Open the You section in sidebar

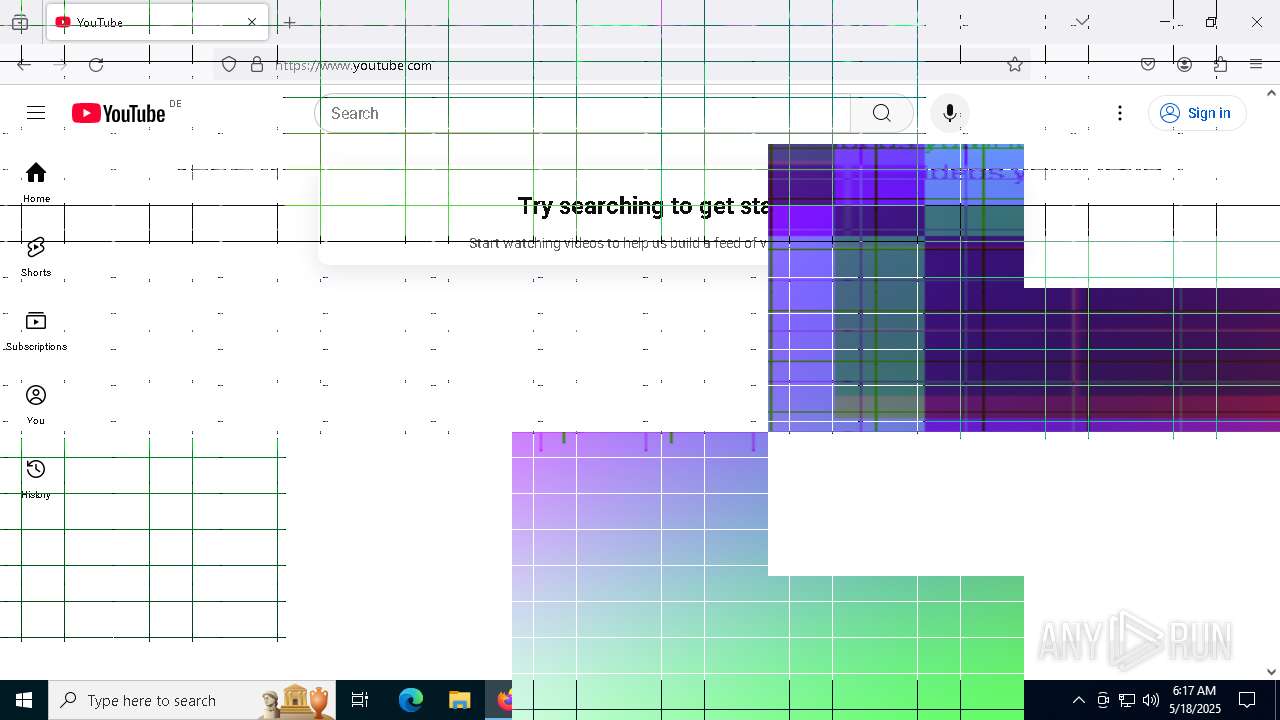pyautogui.click(x=36, y=405)
